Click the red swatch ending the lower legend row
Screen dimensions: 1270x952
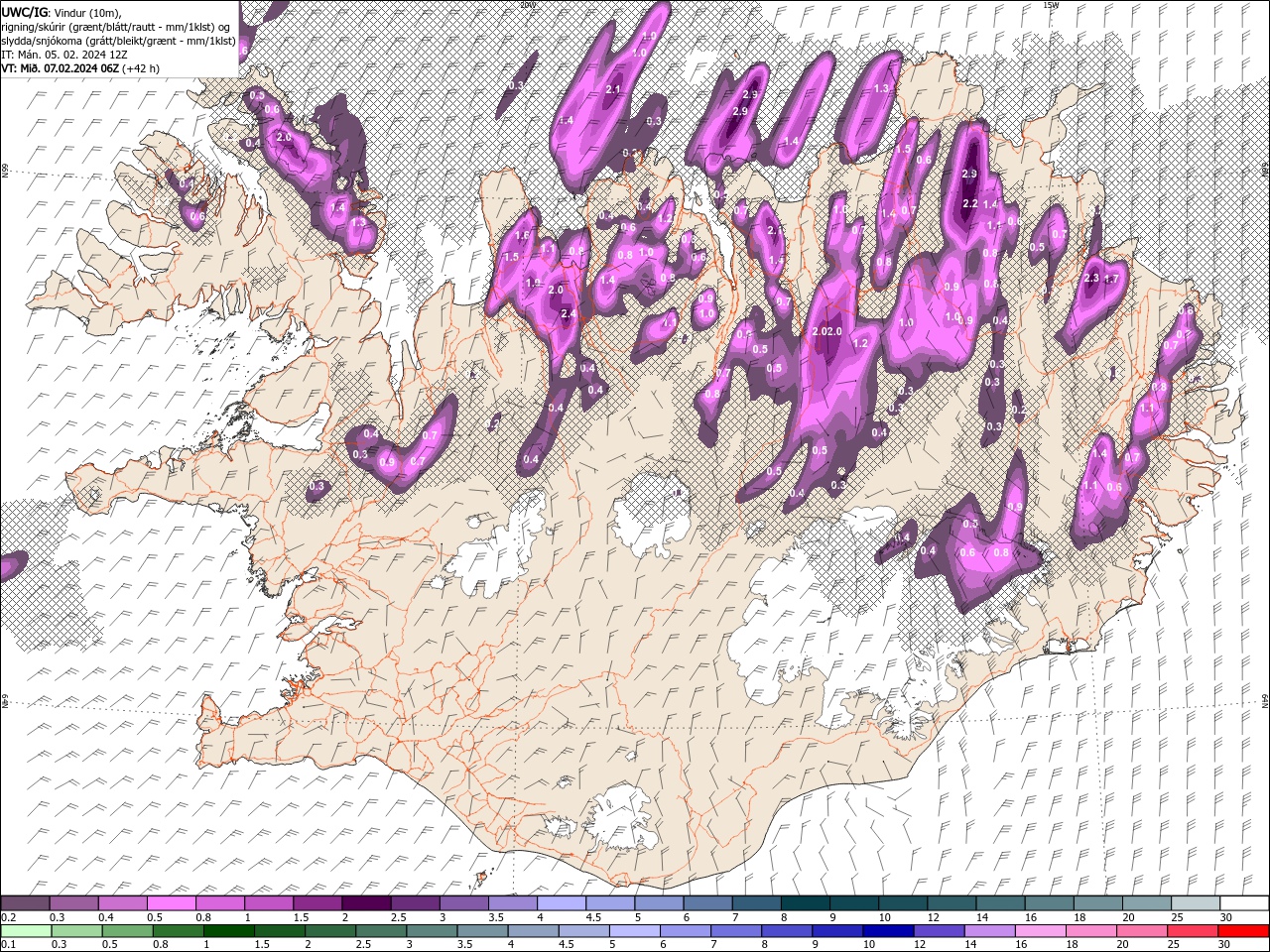(1243, 931)
